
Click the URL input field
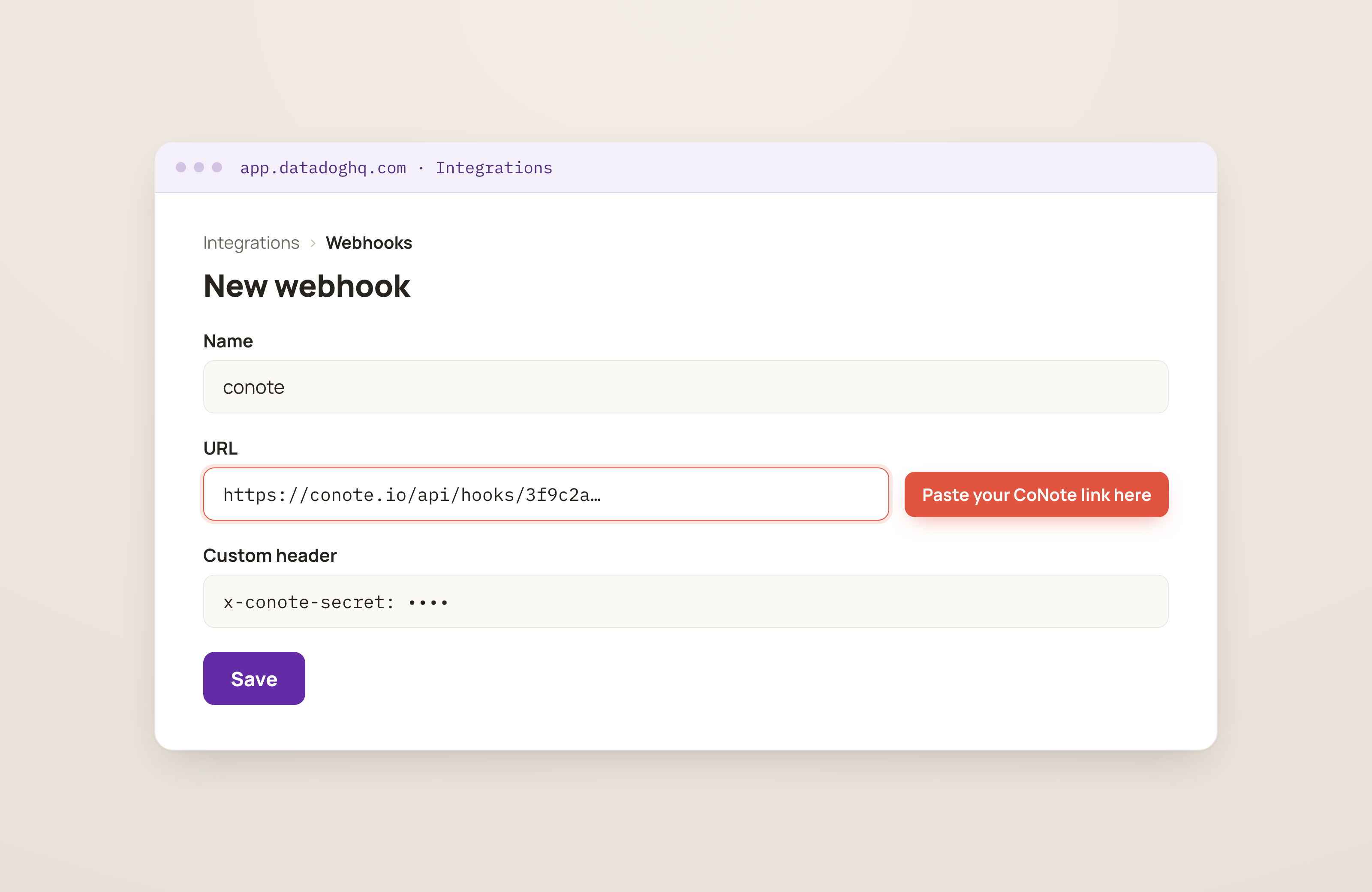546,494
